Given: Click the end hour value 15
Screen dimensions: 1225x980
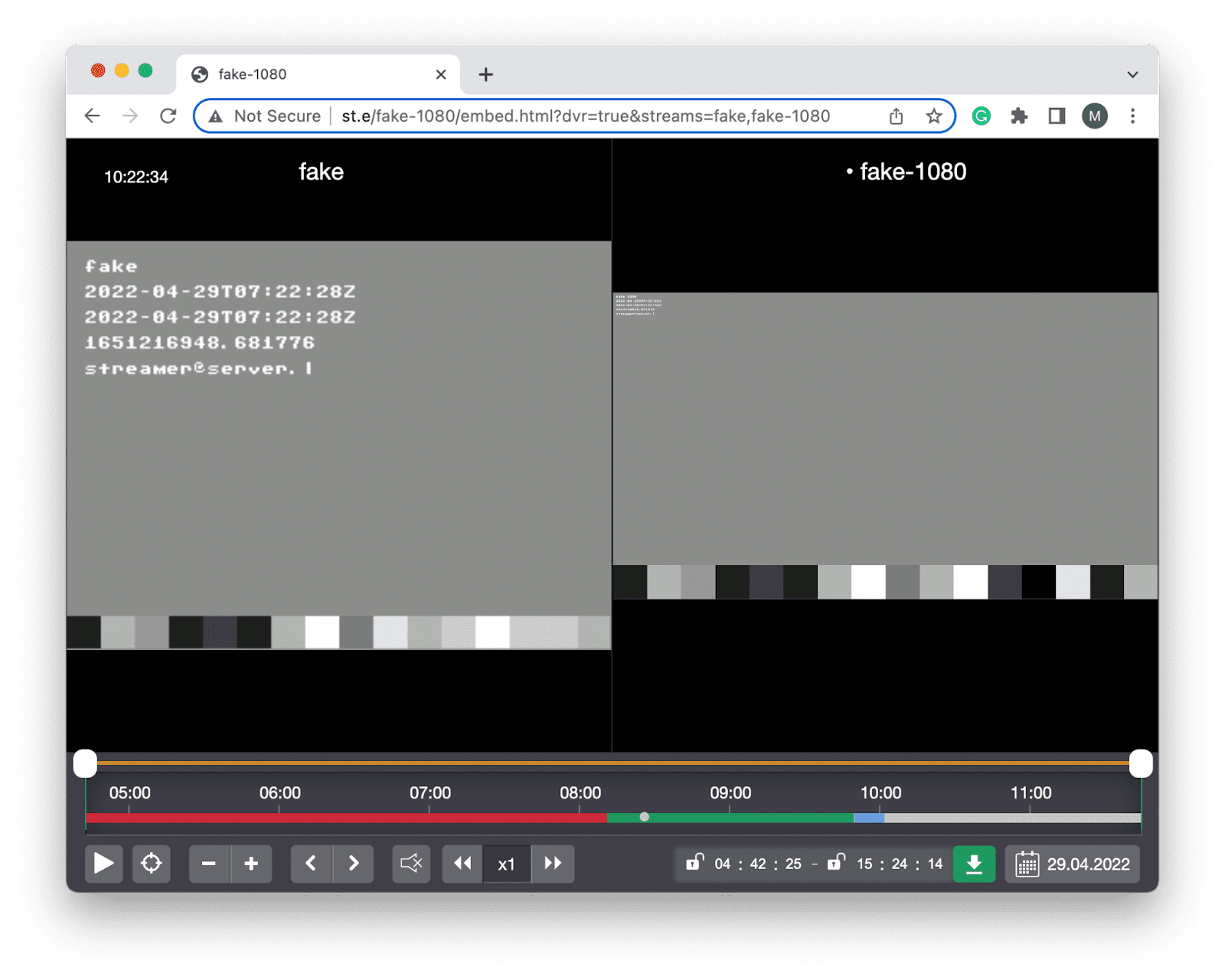Looking at the screenshot, I should click(864, 864).
